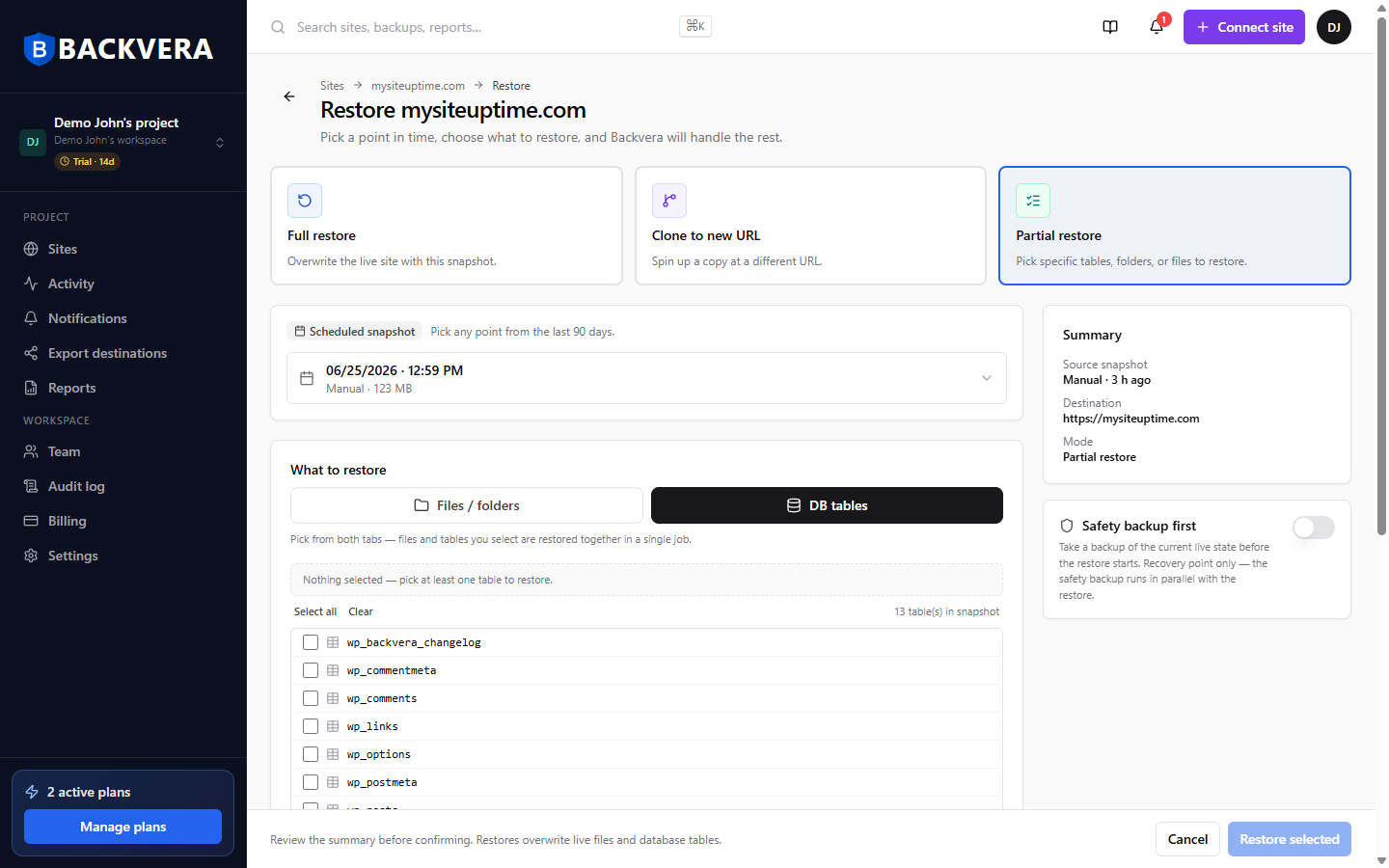Click the lightning icon by active plans

(x=32, y=792)
